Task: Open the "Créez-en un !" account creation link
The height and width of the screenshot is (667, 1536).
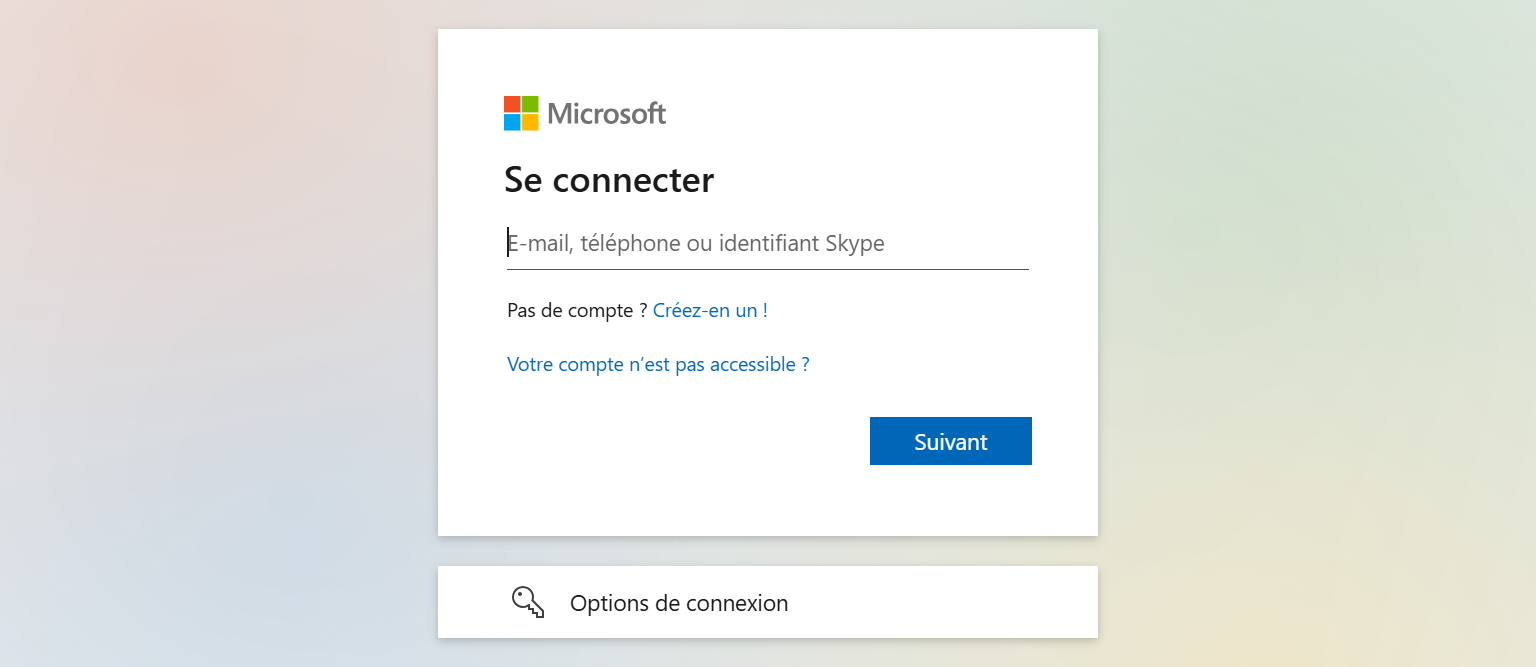Action: coord(710,310)
